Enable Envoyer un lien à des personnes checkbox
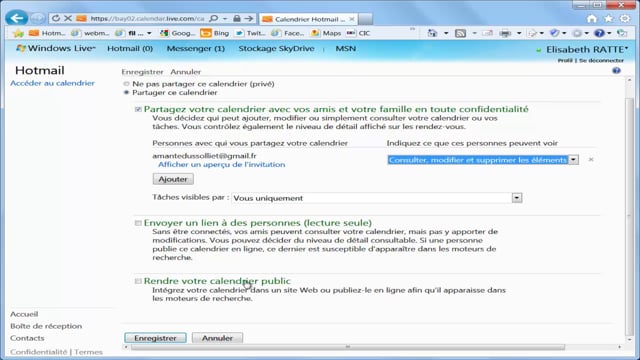The height and width of the screenshot is (360, 640). click(138, 223)
